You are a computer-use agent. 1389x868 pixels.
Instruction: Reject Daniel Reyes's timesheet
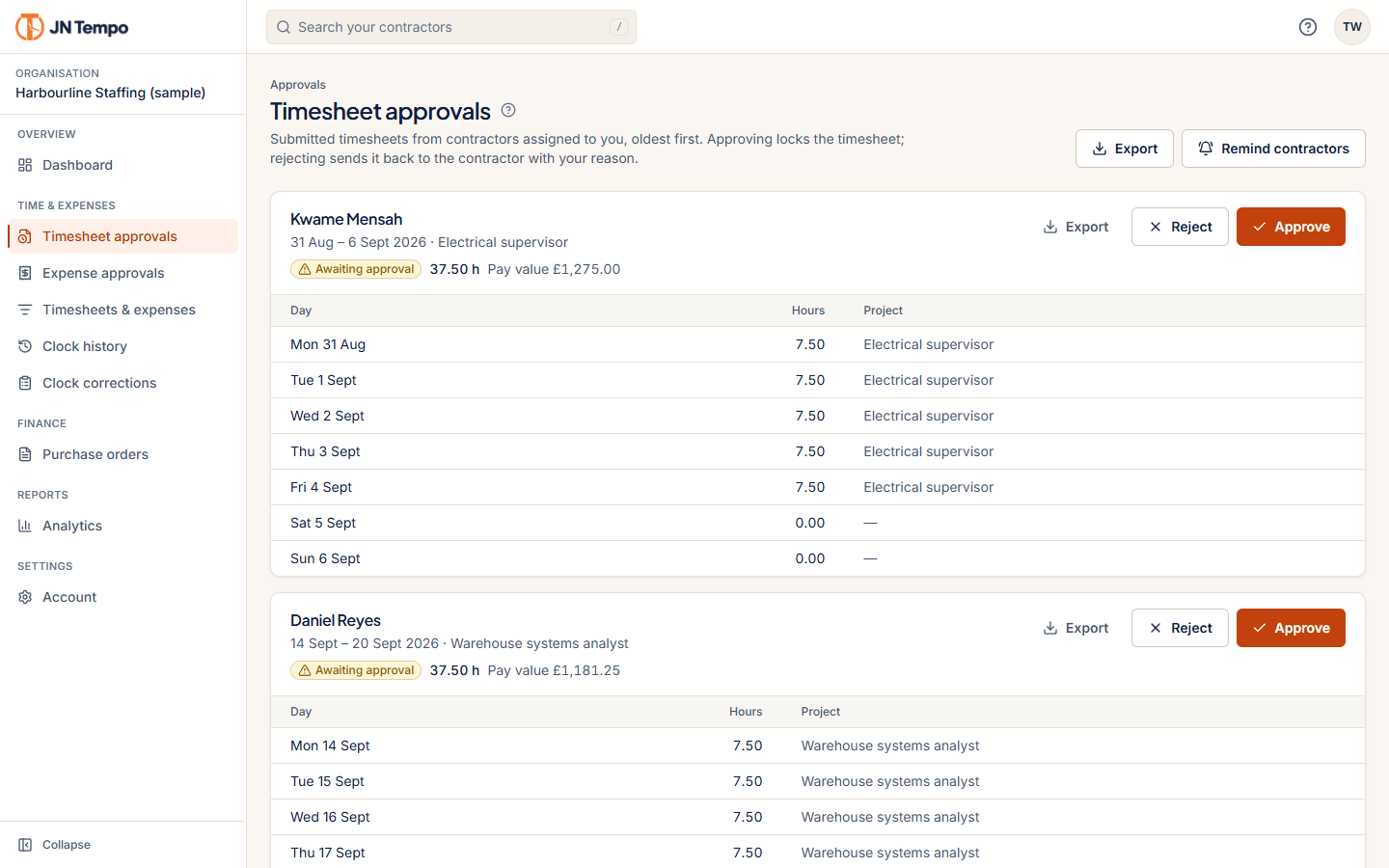click(1180, 628)
